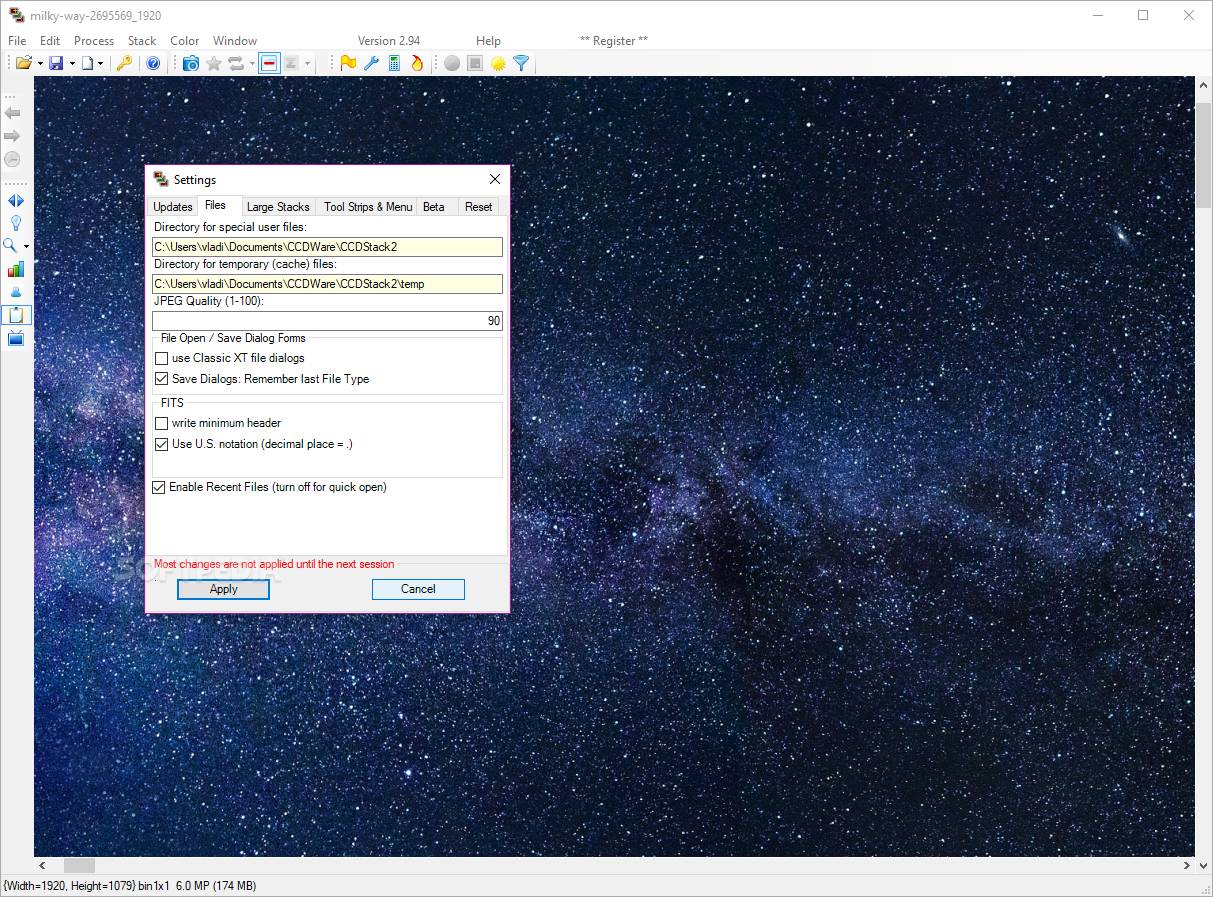Open the Color menu
The width and height of the screenshot is (1213, 897).
point(185,41)
